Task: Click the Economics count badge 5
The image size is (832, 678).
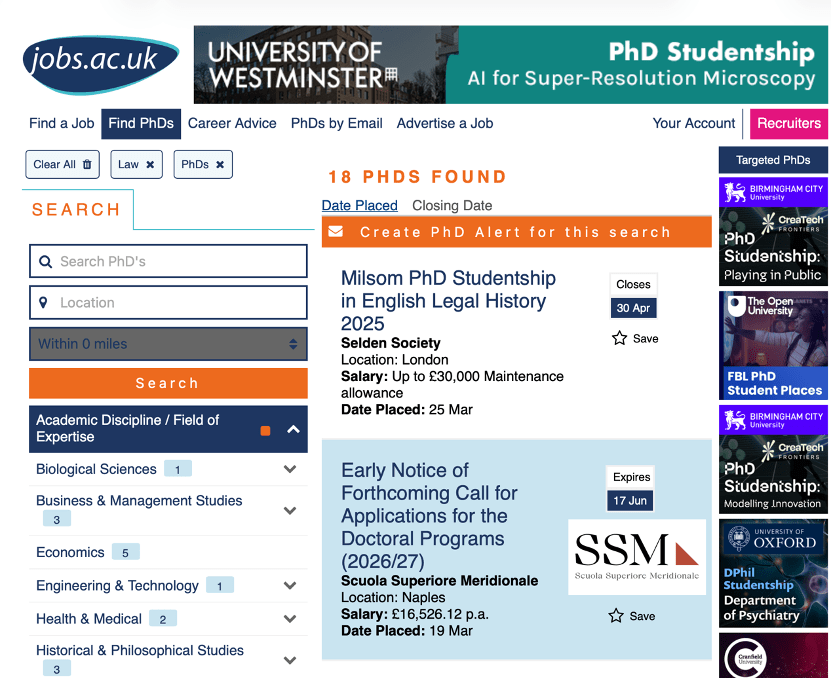Action: (x=126, y=552)
